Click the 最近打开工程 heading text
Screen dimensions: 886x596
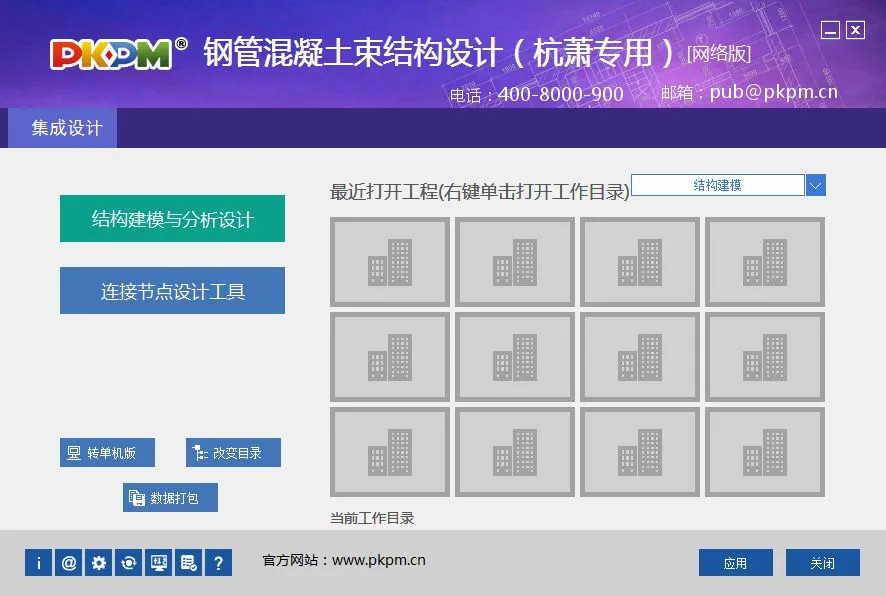[479, 192]
